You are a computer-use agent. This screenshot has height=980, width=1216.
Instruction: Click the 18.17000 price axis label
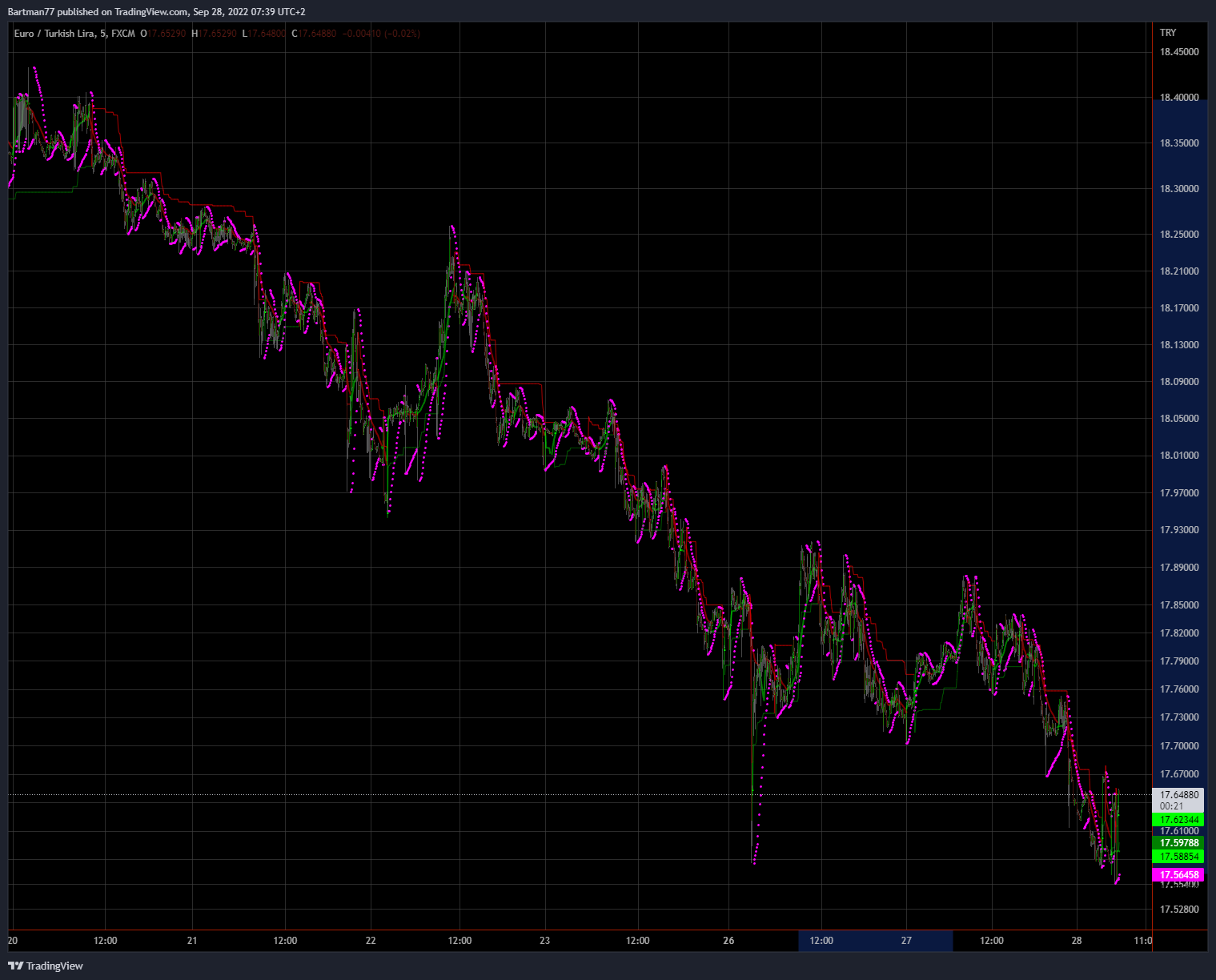(1179, 308)
